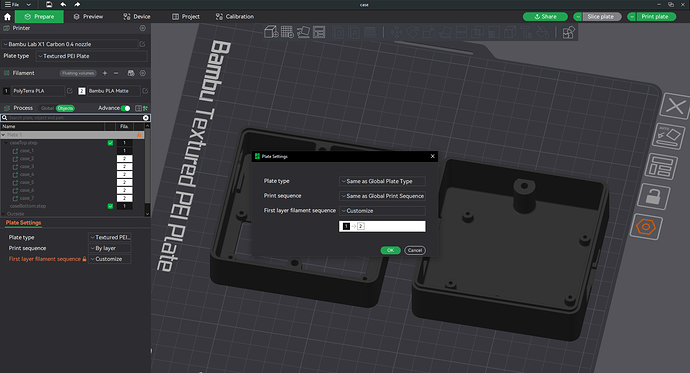Click the orange hexagon plate settings icon
Viewport: 690px width, 373px height.
click(x=646, y=227)
